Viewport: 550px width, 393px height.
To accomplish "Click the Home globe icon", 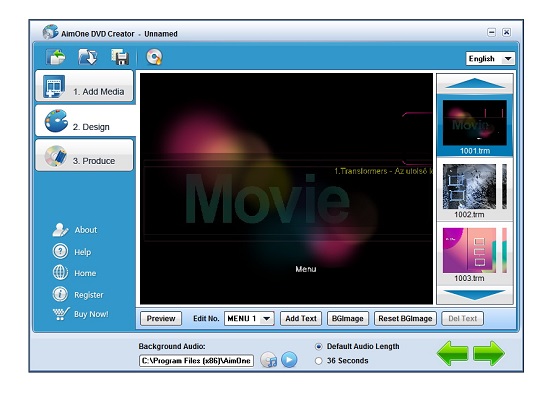I will (x=60, y=273).
